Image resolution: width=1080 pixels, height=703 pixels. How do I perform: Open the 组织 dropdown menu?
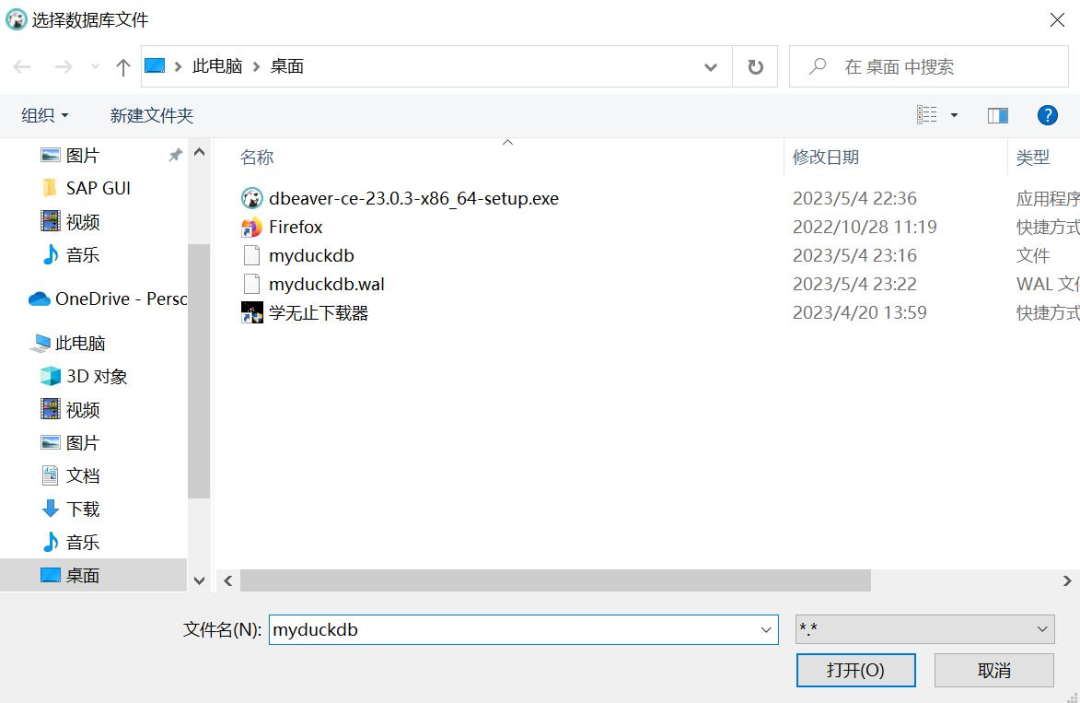click(44, 114)
